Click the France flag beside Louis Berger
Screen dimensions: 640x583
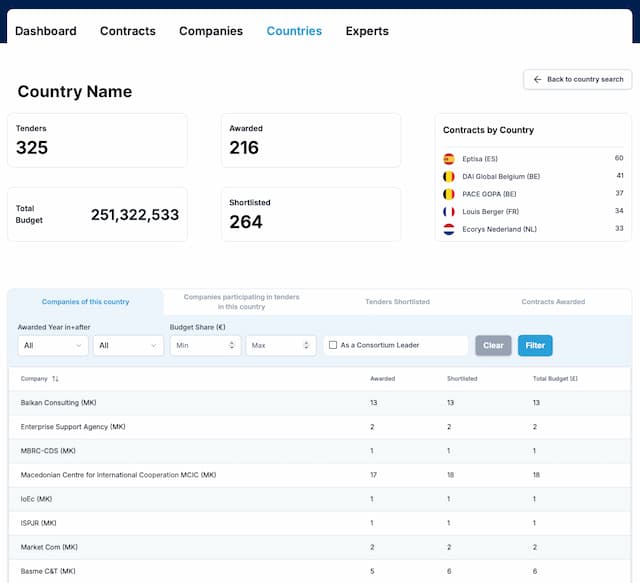[449, 211]
